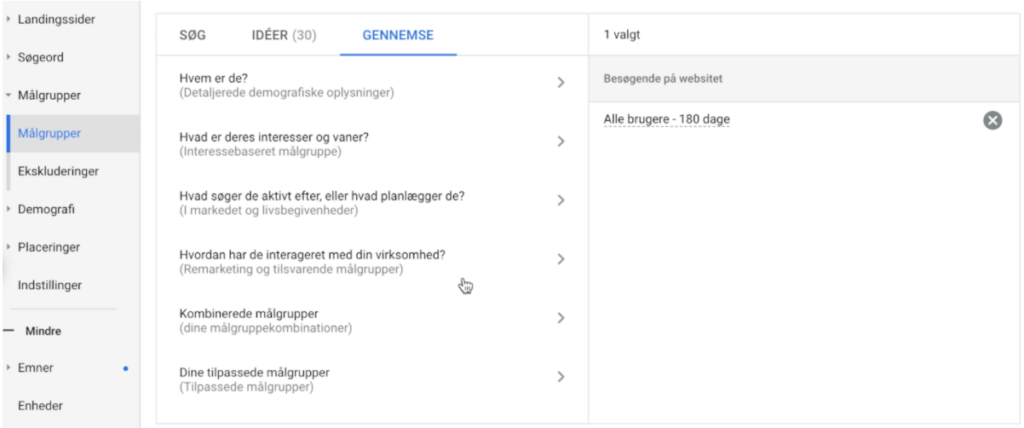
Task: Switch to the SØG tab
Action: point(193,35)
